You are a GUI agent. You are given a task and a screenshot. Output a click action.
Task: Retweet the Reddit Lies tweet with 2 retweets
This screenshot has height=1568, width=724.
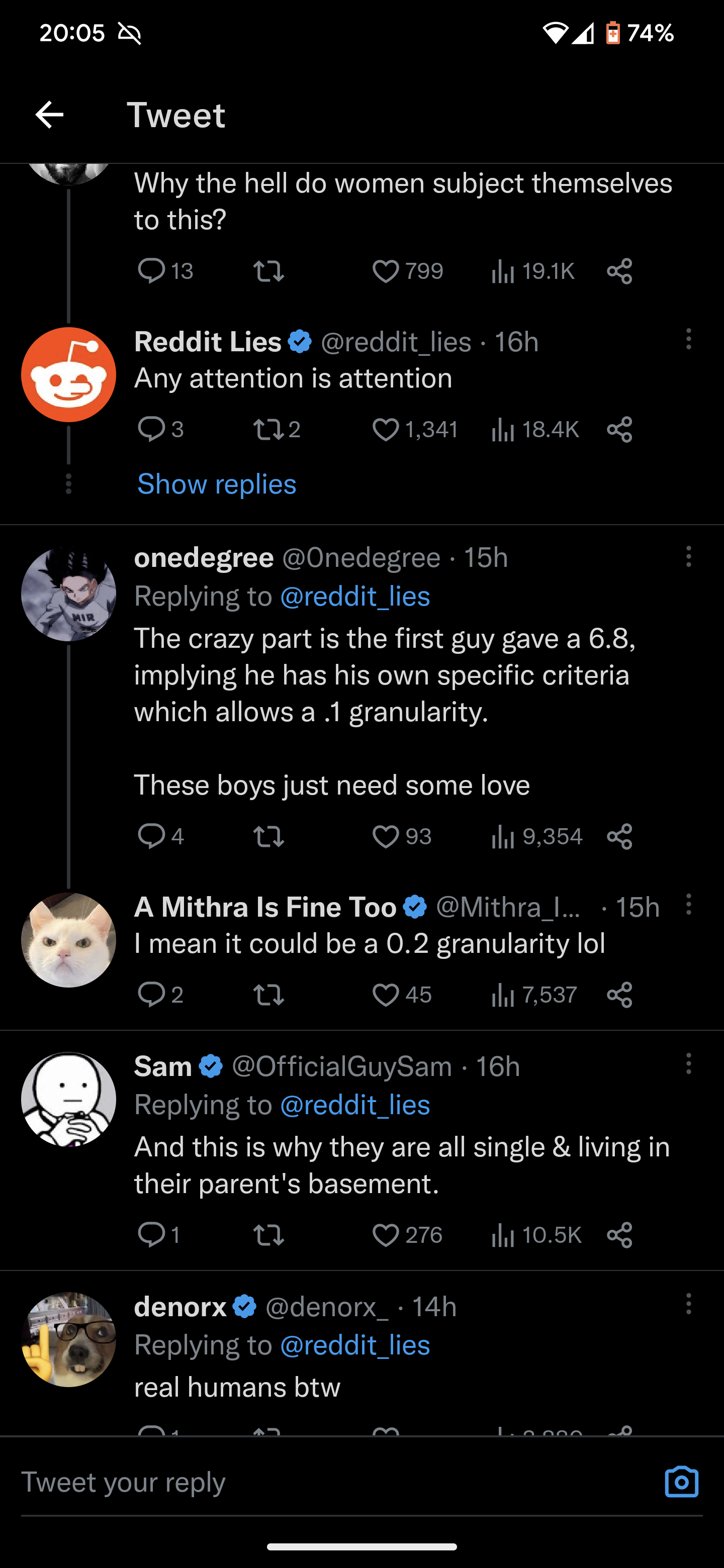268,430
